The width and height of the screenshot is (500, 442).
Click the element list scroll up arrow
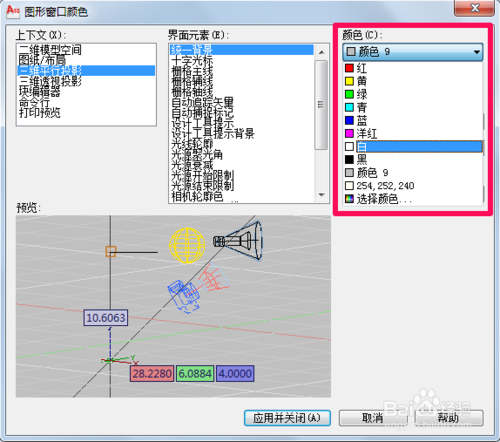pos(322,52)
